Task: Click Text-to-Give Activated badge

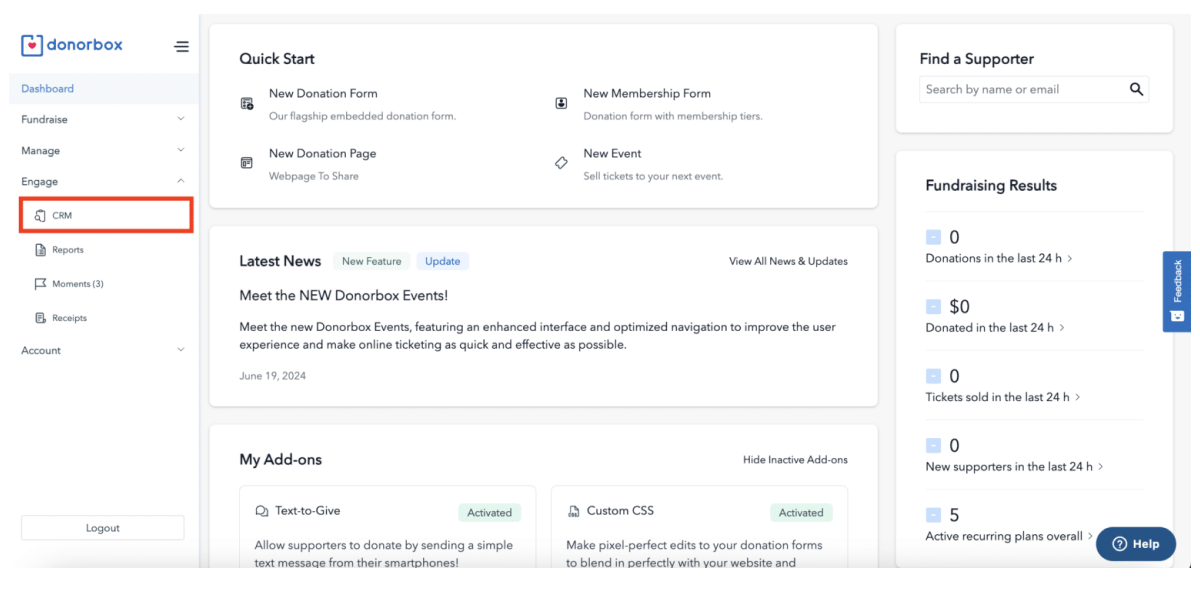Action: coord(490,512)
